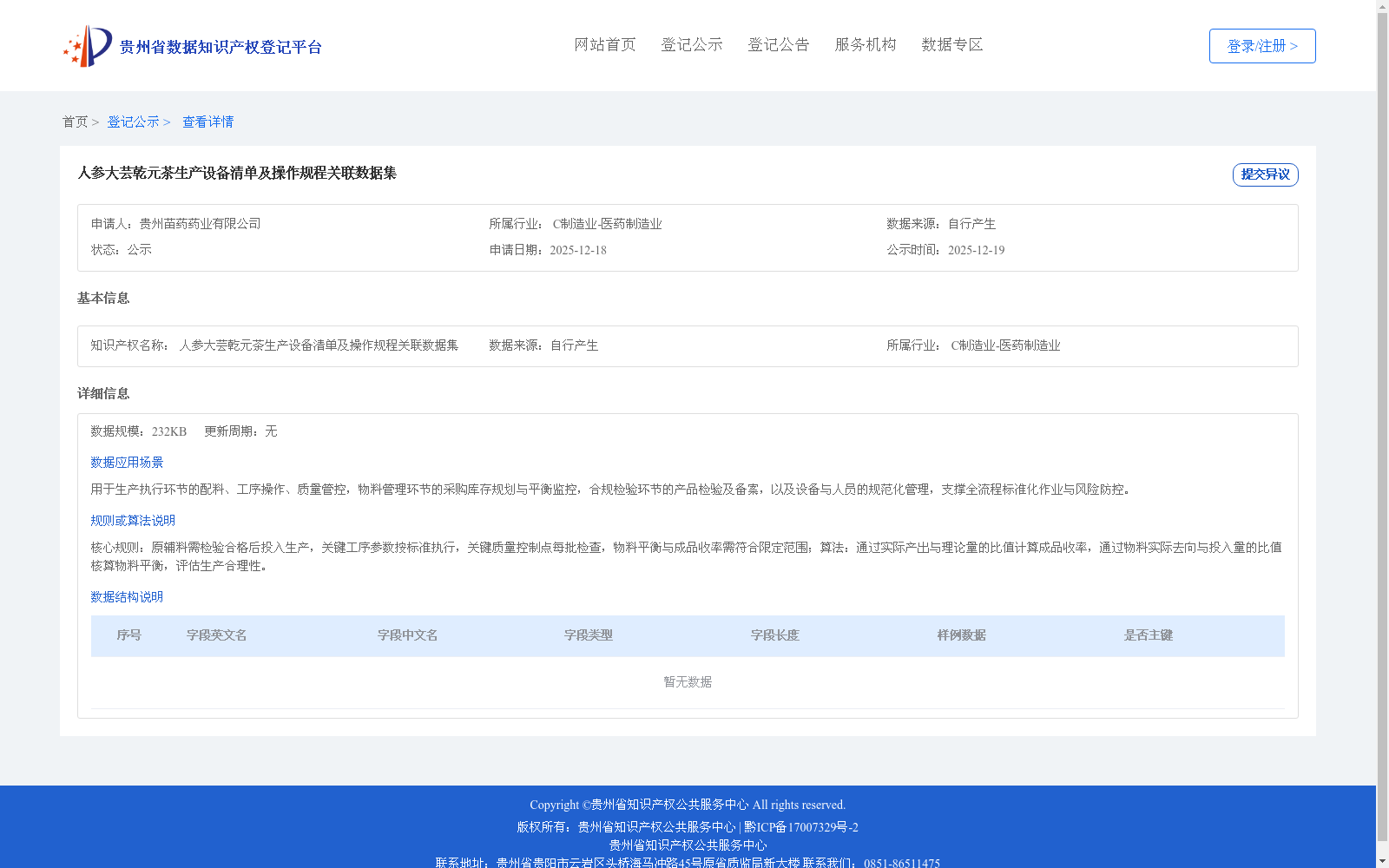Click the 数据应用场景 heading
This screenshot has height=868, width=1389.
[127, 463]
